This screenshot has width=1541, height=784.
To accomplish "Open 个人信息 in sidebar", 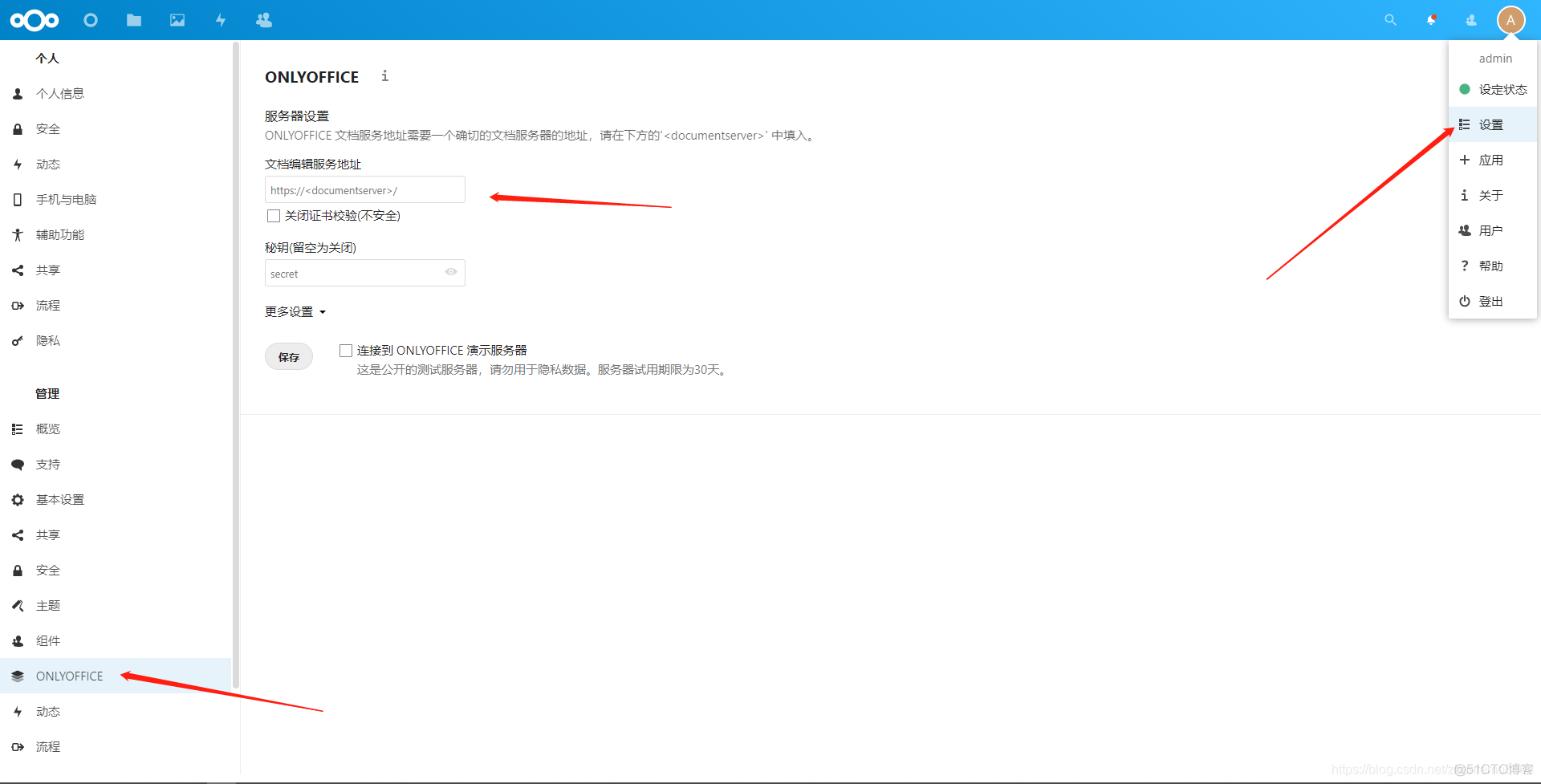I will tap(116, 93).
